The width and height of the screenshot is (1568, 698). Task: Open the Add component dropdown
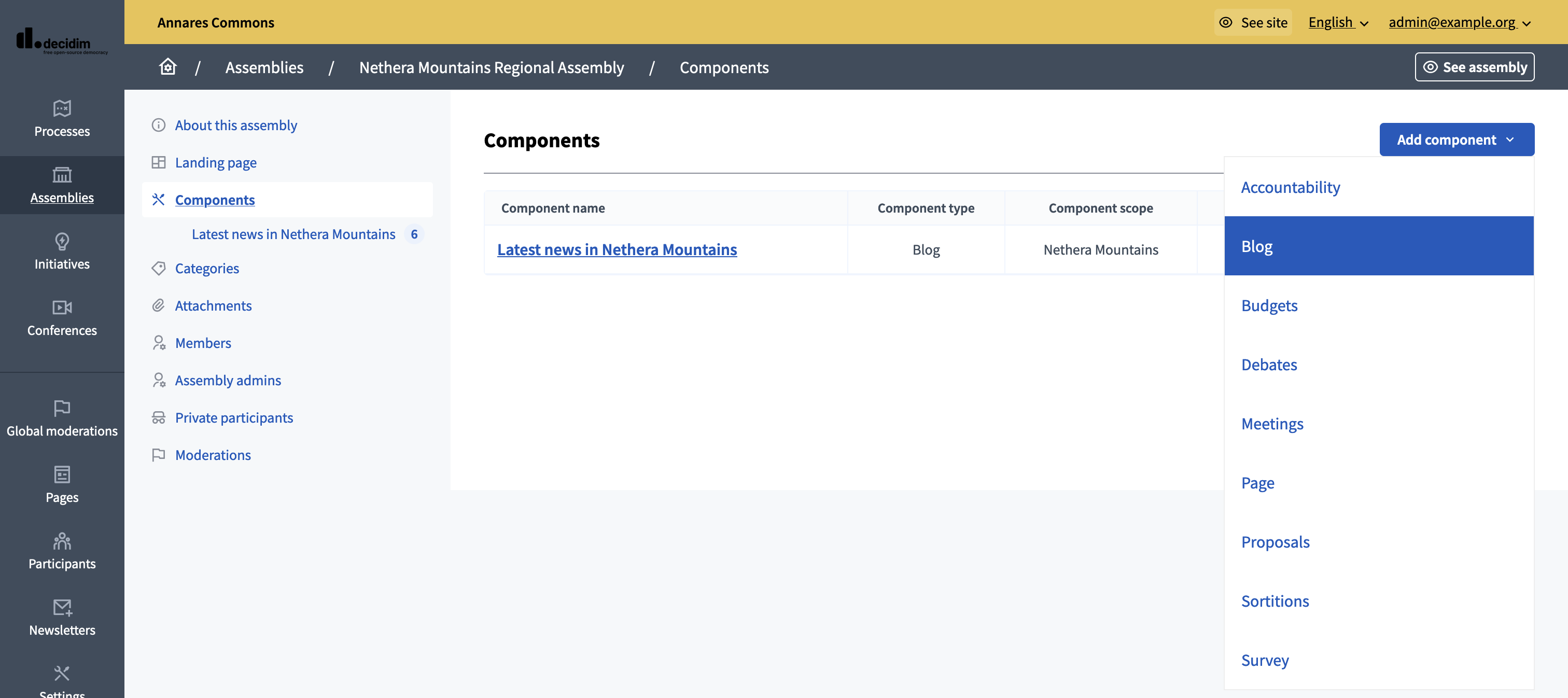point(1456,139)
